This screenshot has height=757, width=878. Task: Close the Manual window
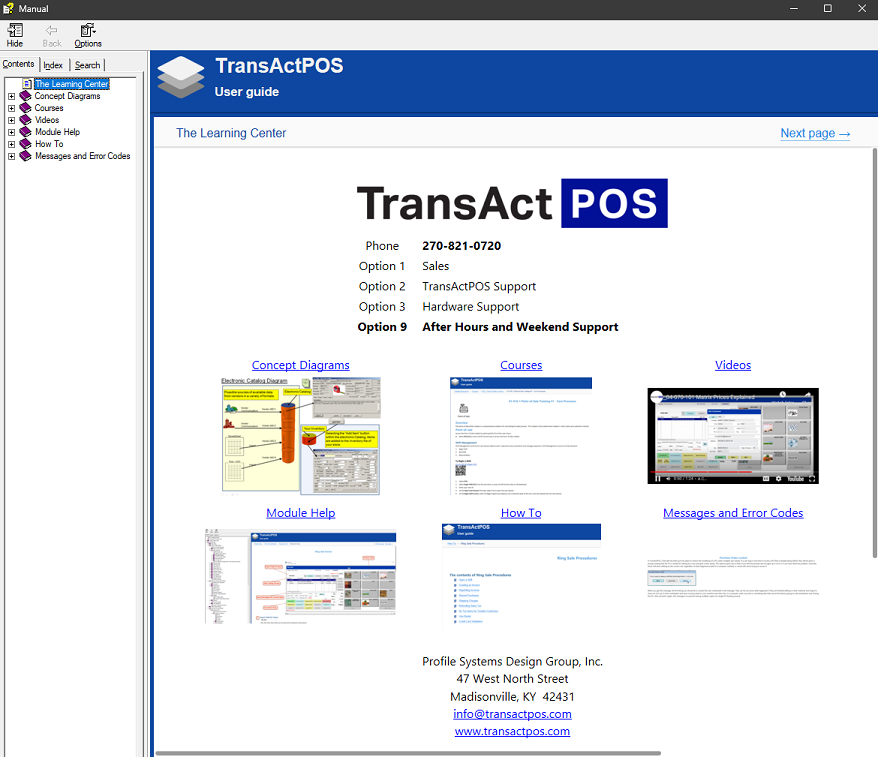point(862,9)
